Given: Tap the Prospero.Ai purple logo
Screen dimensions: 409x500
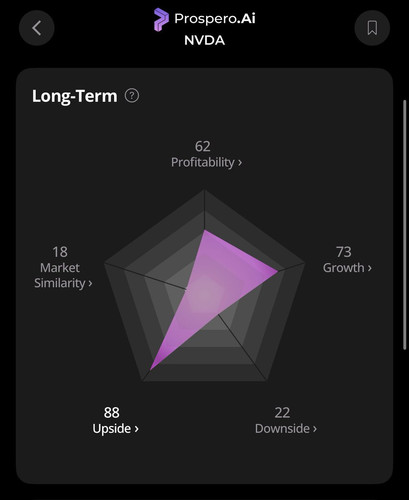Looking at the screenshot, I should 161,19.
